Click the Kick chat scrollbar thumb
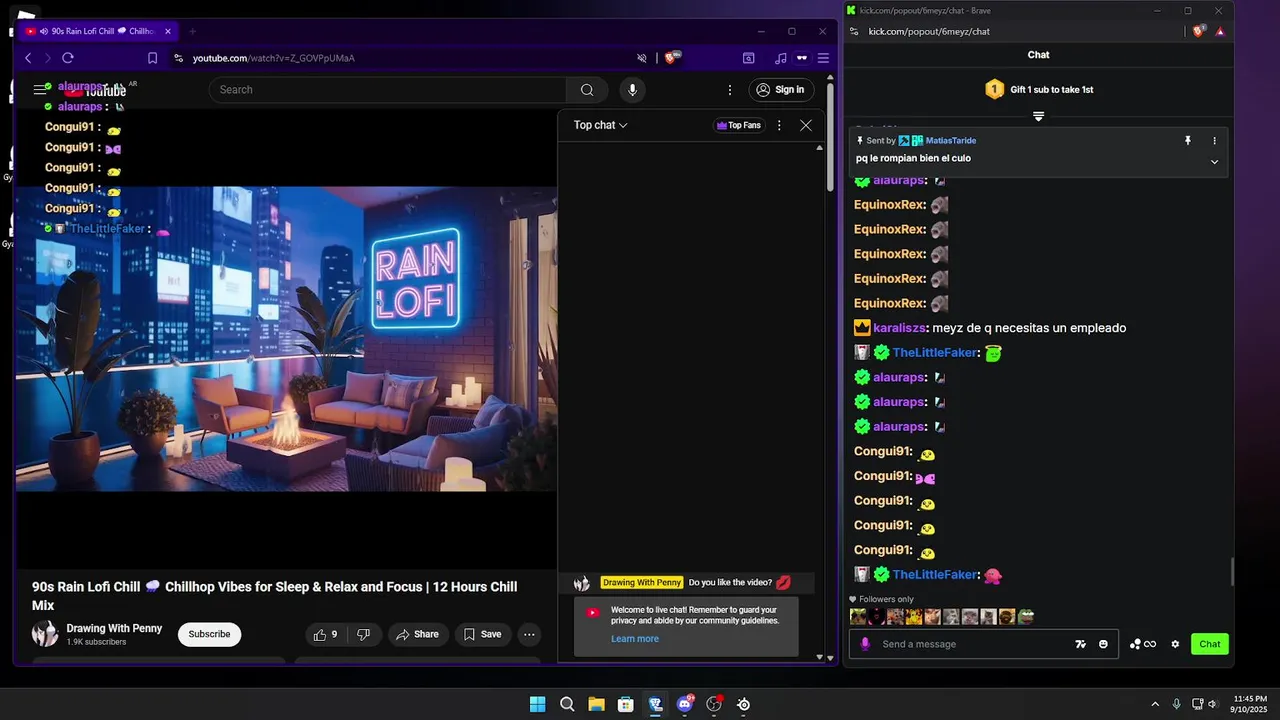Screen dimensions: 1280x720 tap(1232, 572)
